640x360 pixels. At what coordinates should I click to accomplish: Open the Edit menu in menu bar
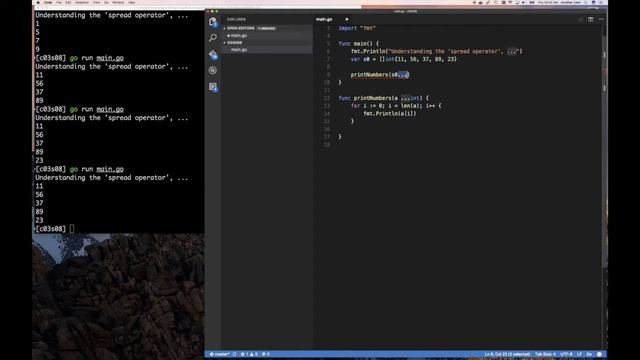click(x=68, y=2)
